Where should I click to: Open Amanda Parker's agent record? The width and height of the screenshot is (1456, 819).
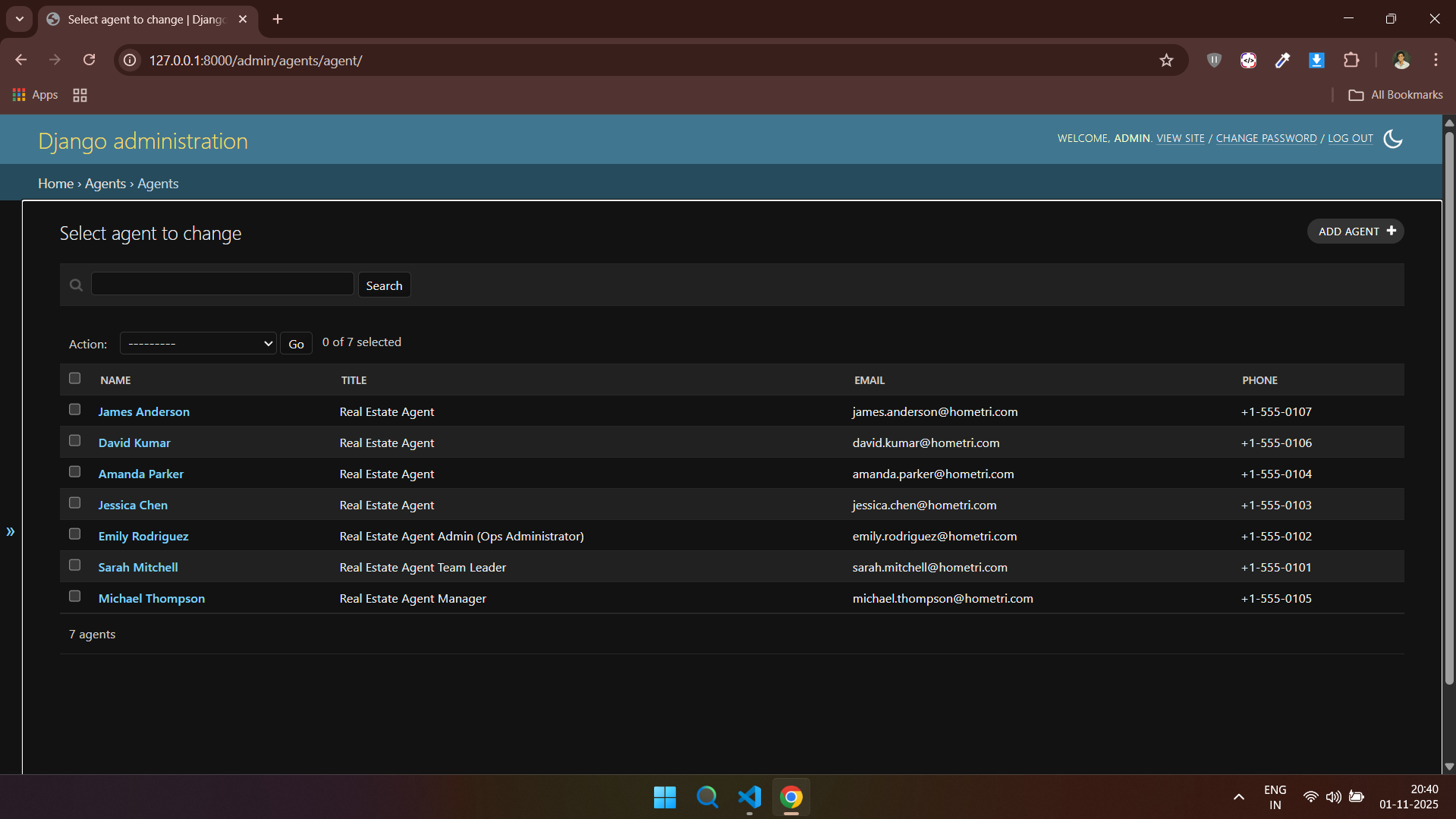pos(141,474)
